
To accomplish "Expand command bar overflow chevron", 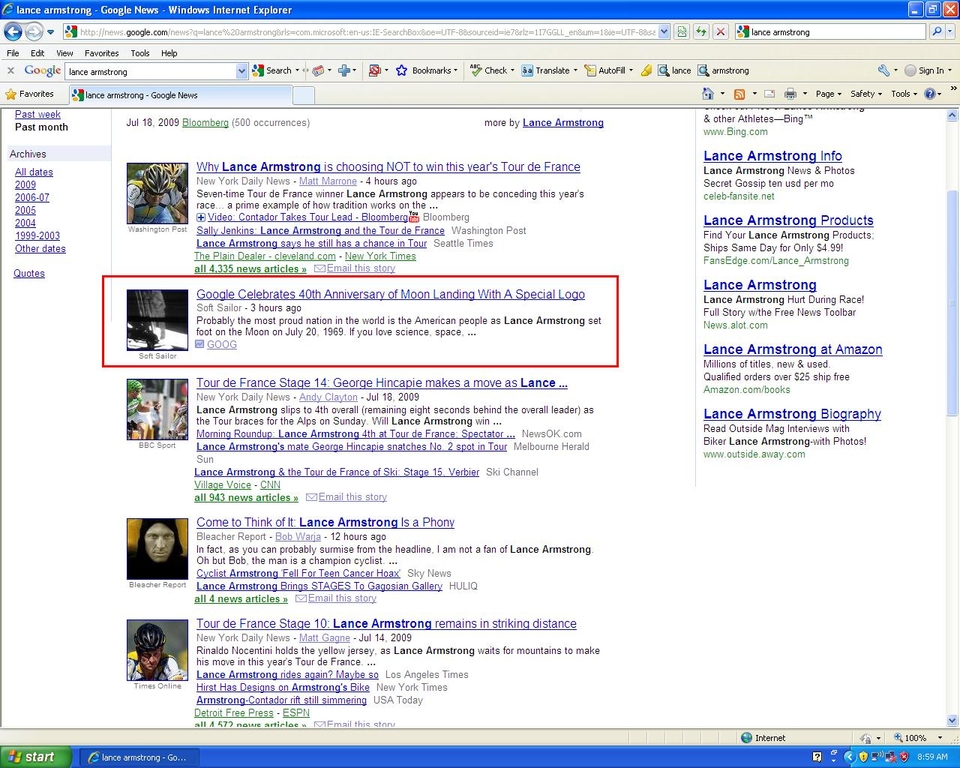I will coord(953,89).
